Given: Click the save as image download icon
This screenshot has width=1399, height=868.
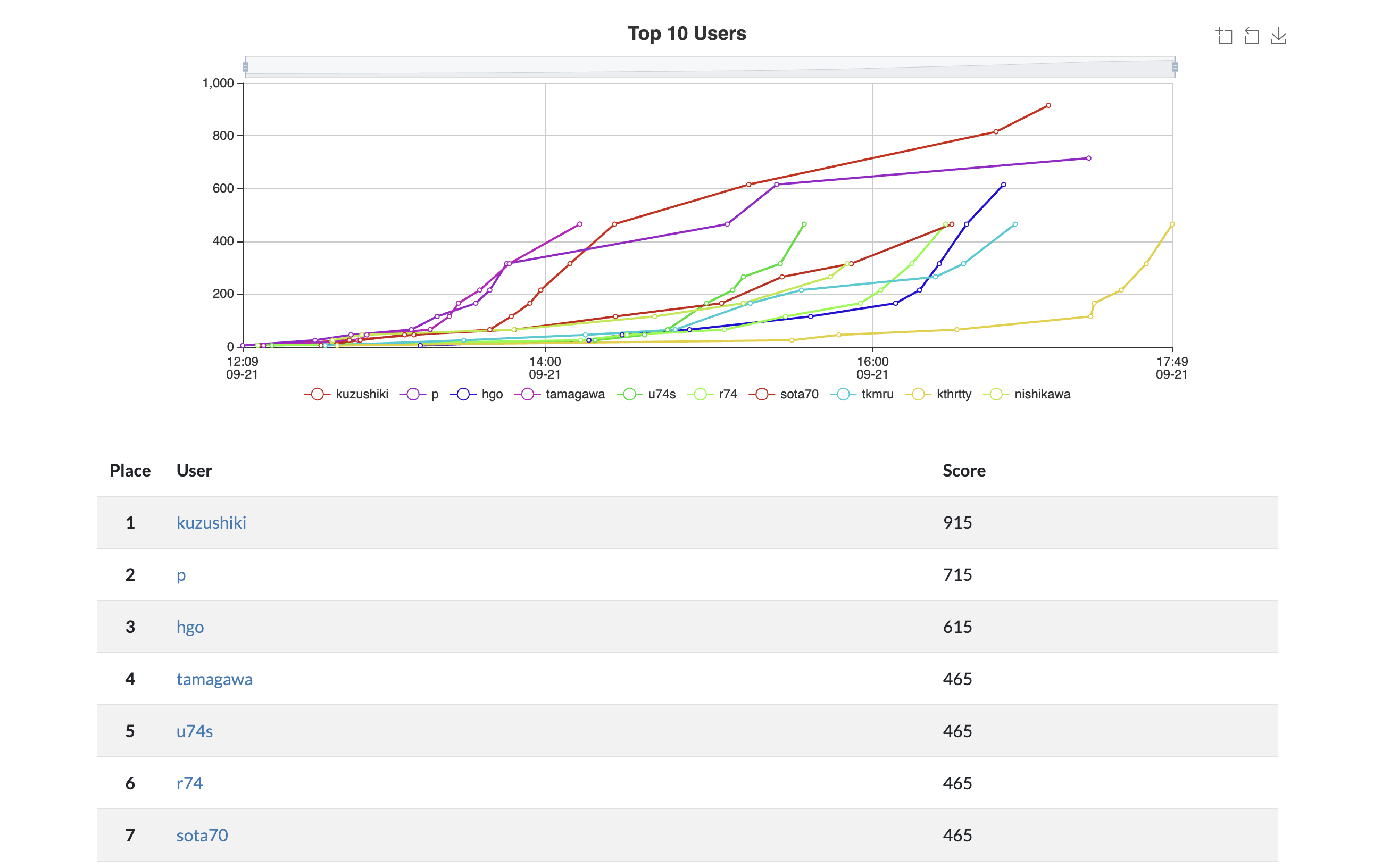Looking at the screenshot, I should (1278, 36).
